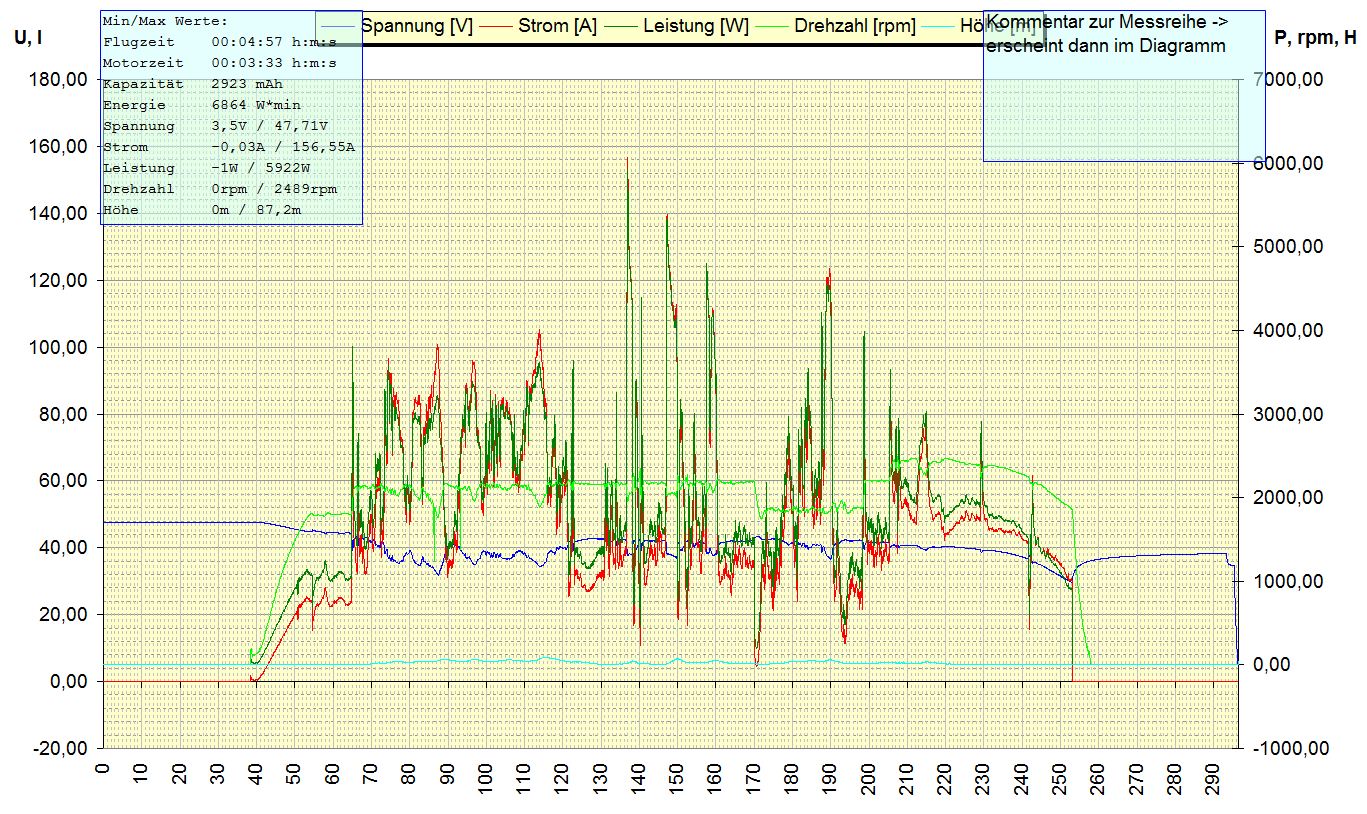Select the Strom [A] legend entry

tap(557, 26)
